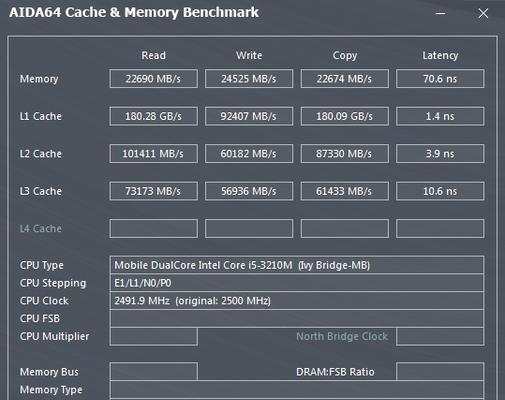Click the empty CPU FSB field
Screen dimensions: 505x400
coord(297,319)
